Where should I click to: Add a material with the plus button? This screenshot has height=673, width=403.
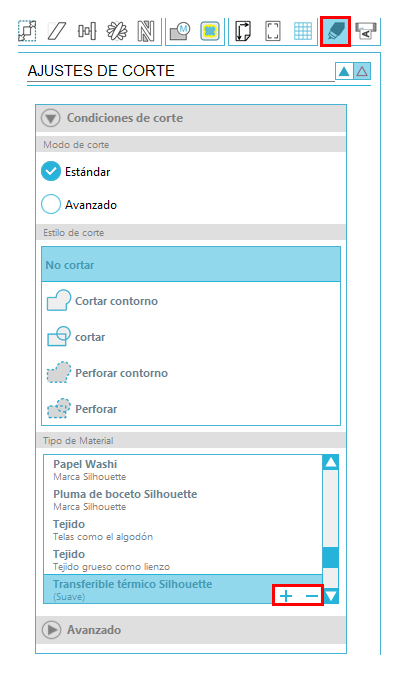[285, 595]
